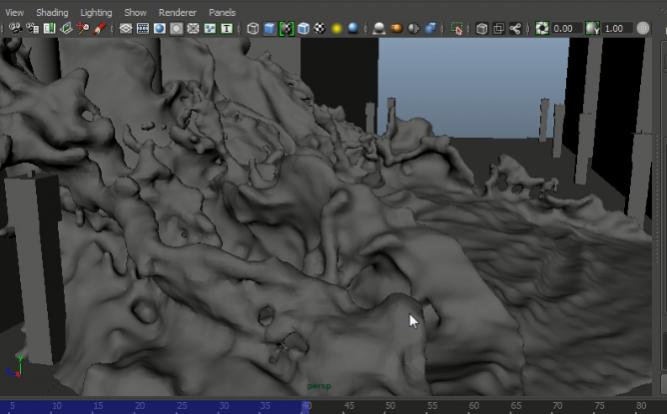Click the Exposure 0.00 value field
This screenshot has height=414, width=667.
tap(563, 29)
